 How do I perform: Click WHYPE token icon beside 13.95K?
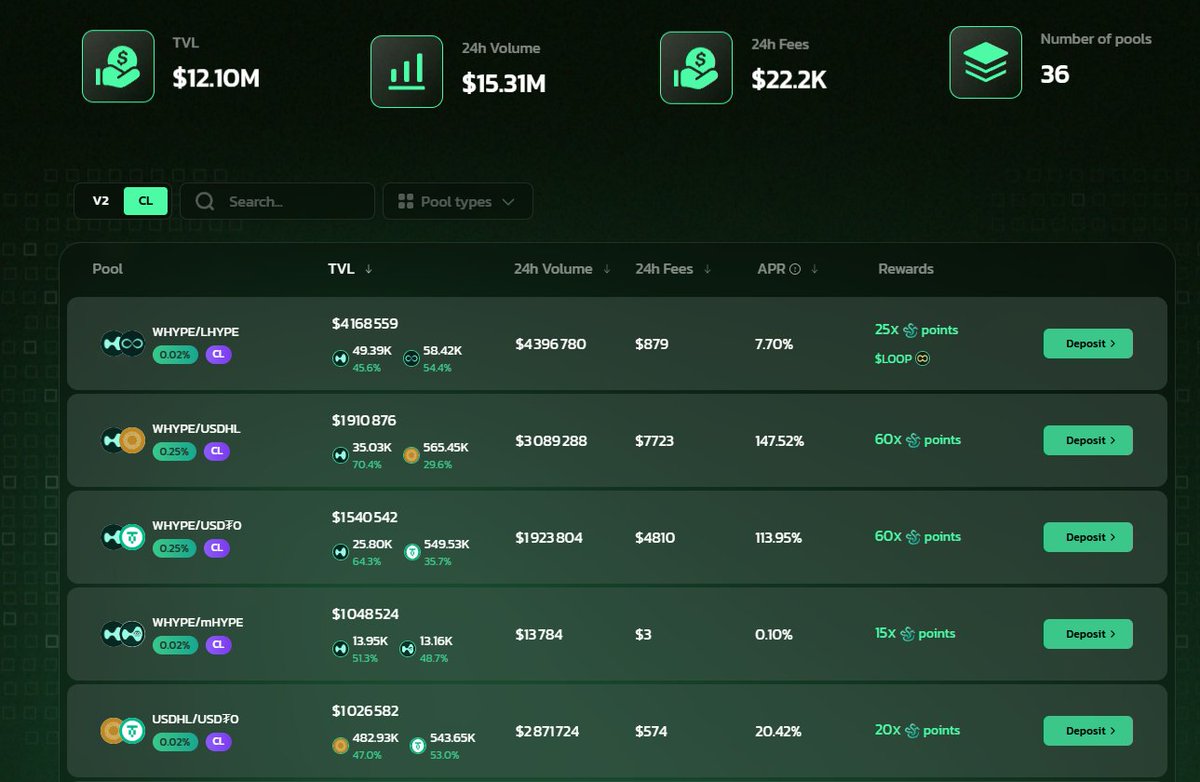pos(340,649)
